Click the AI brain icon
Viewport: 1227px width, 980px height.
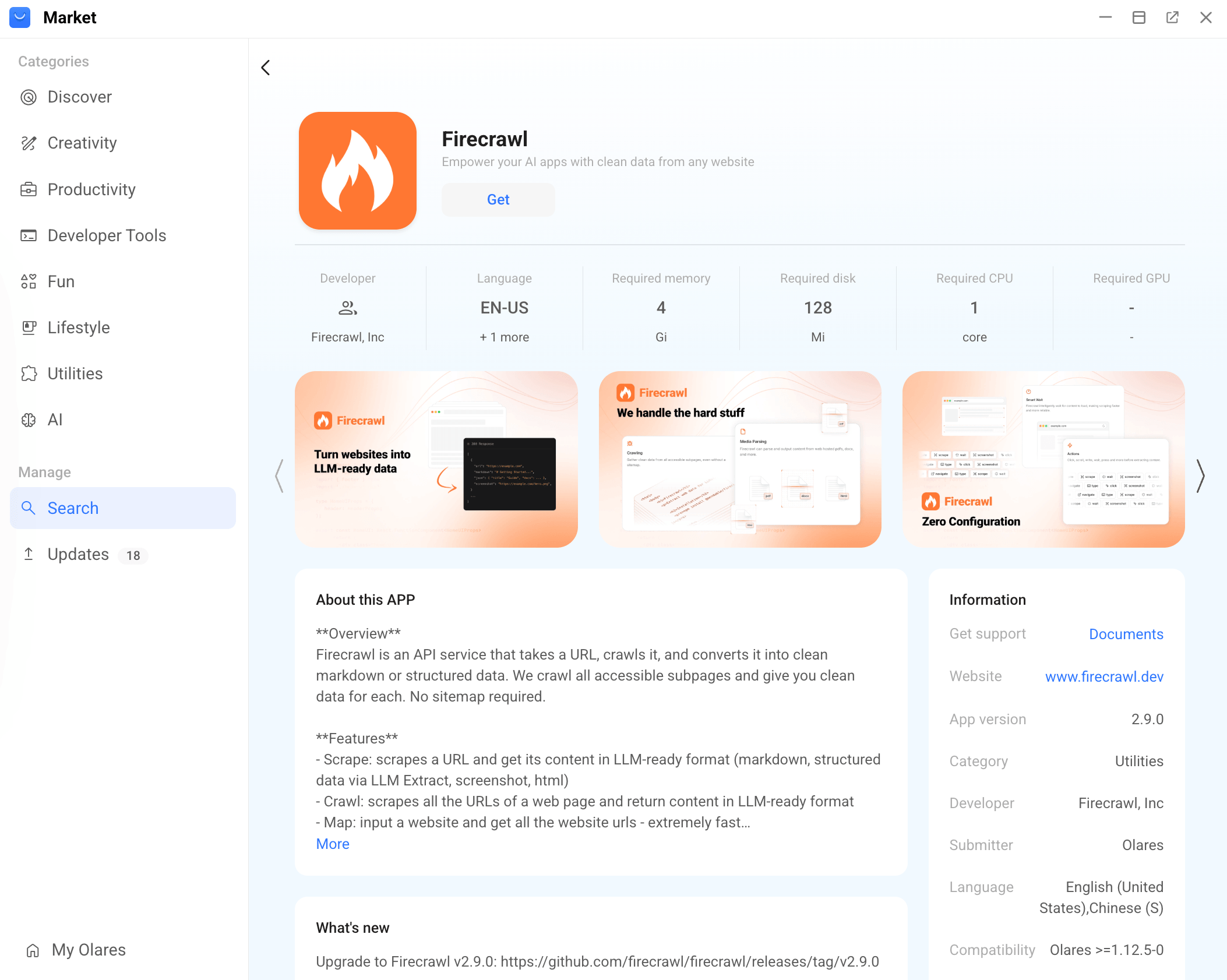(29, 420)
